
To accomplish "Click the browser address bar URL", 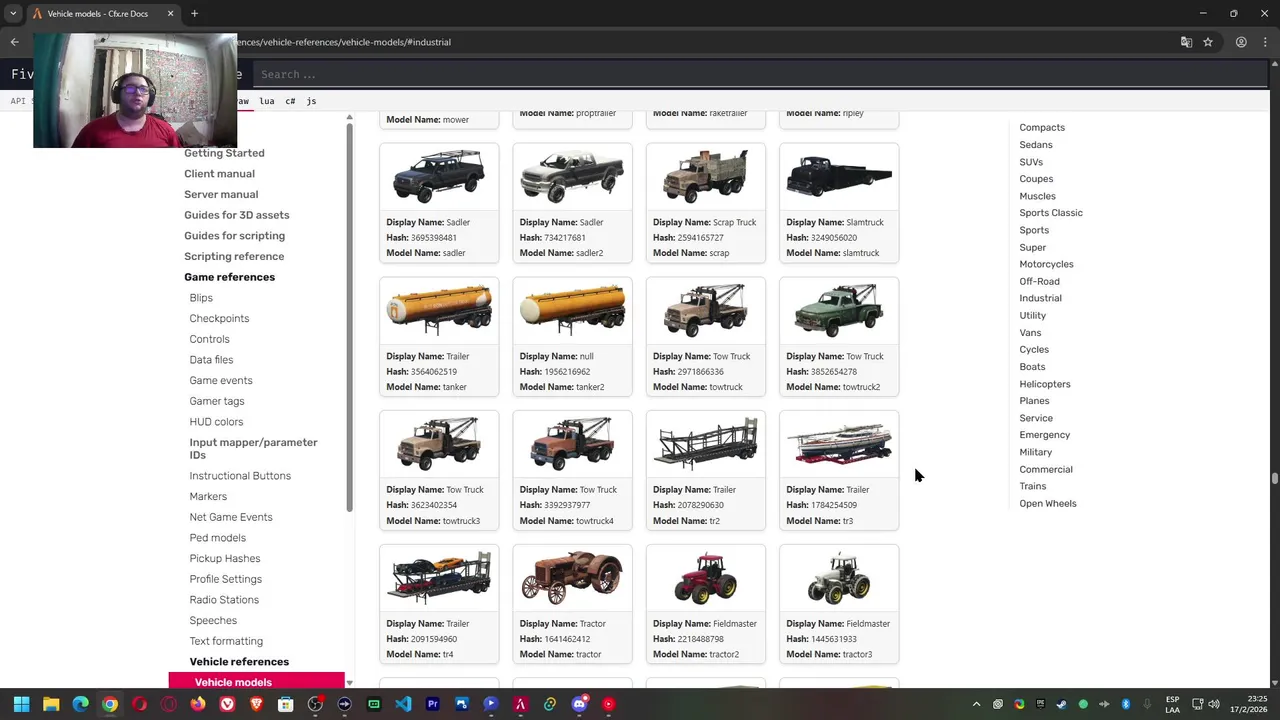I will tap(343, 42).
